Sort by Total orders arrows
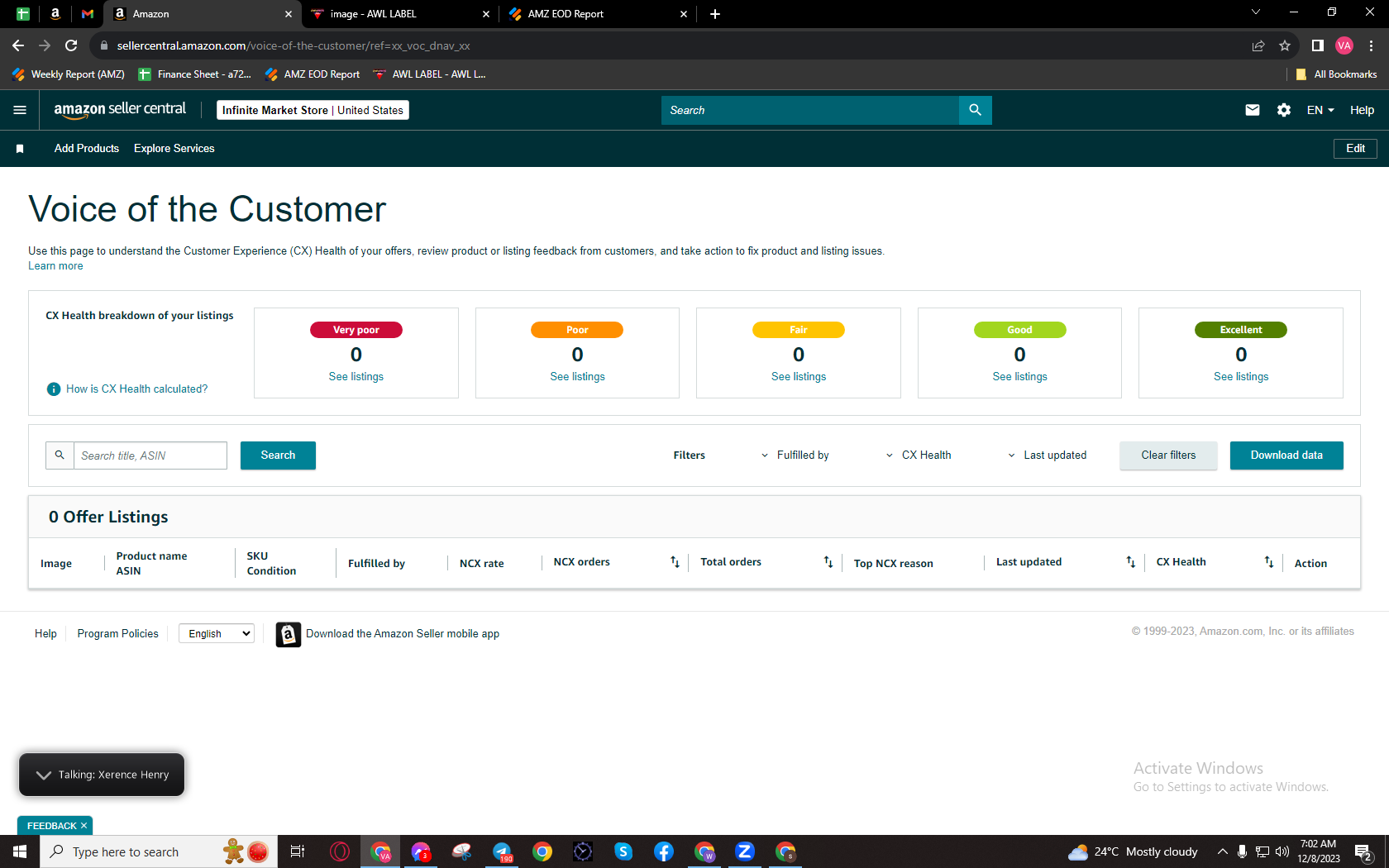Image resolution: width=1389 pixels, height=868 pixels. point(828,562)
